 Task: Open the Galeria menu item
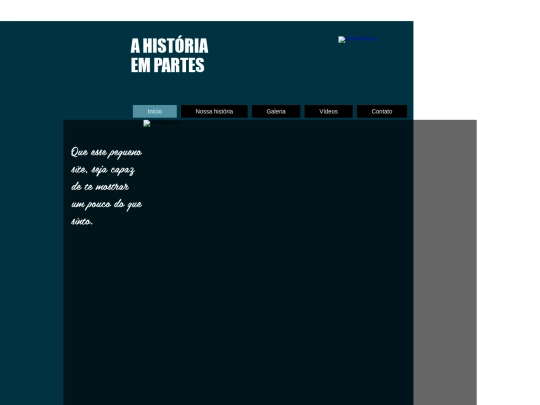point(276,112)
